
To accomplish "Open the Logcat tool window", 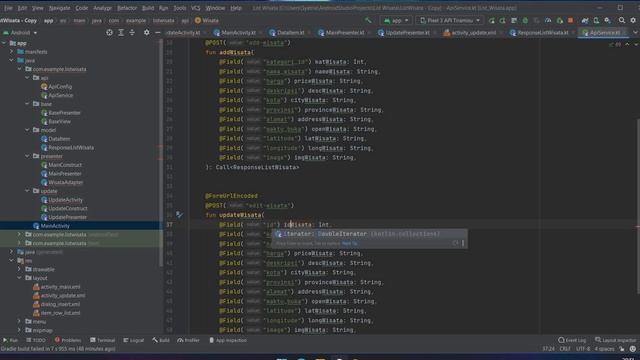I will (134, 340).
